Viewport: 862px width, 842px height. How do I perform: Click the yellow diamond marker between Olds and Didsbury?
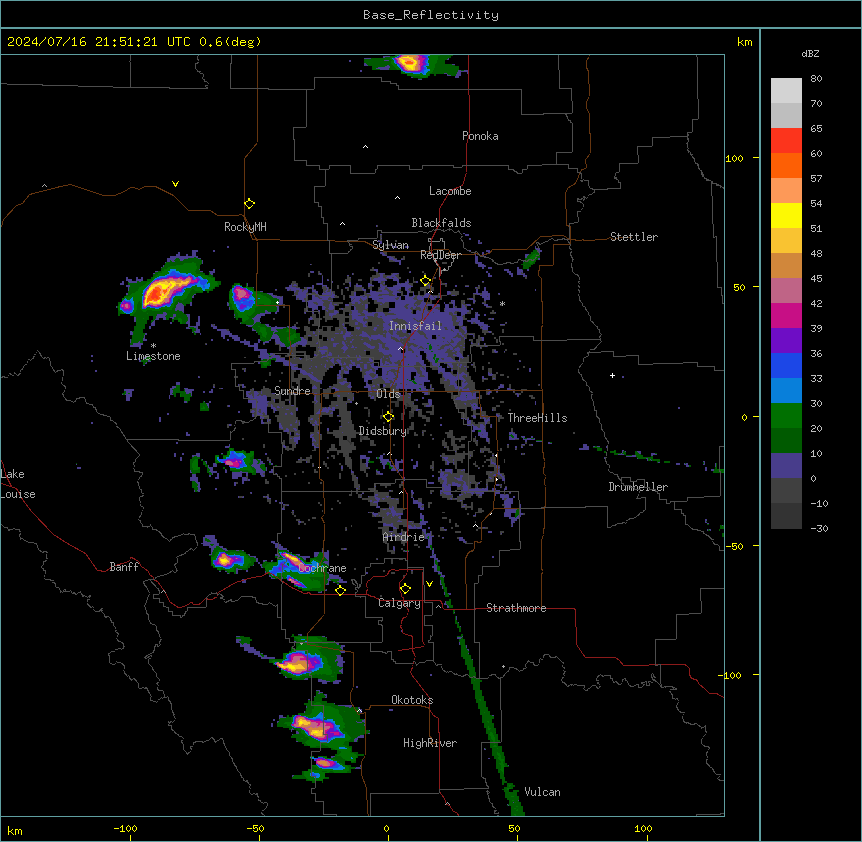tap(388, 417)
